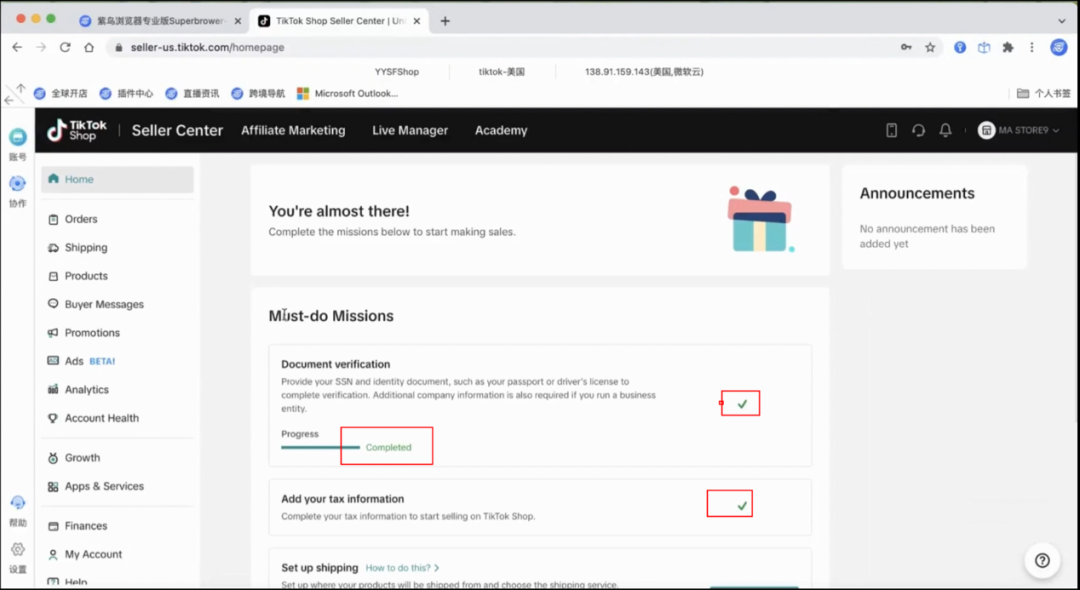
Task: Expand the Chrome tab list chevron
Action: [x=1061, y=21]
